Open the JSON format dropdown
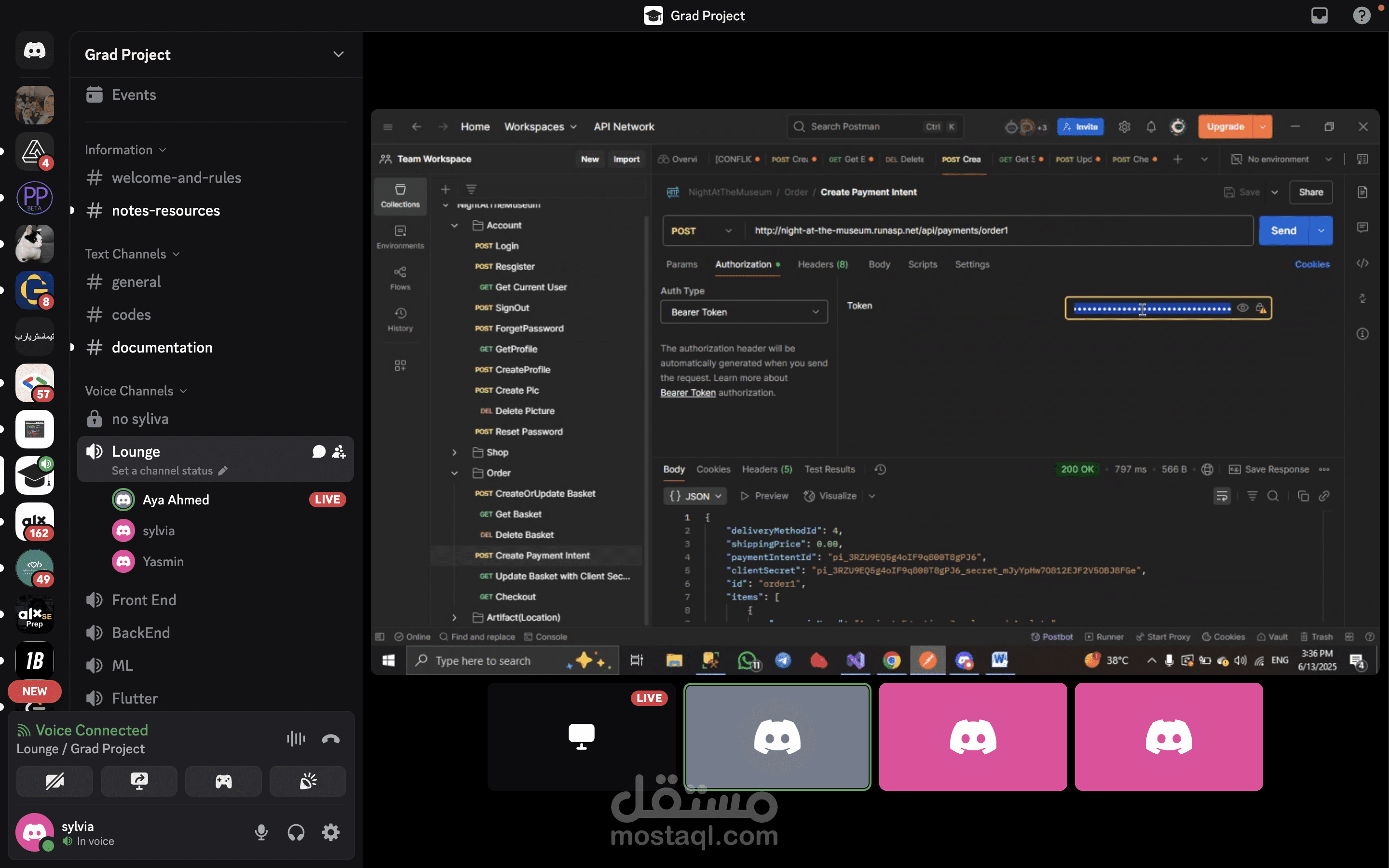Viewport: 1389px width, 868px height. [695, 496]
